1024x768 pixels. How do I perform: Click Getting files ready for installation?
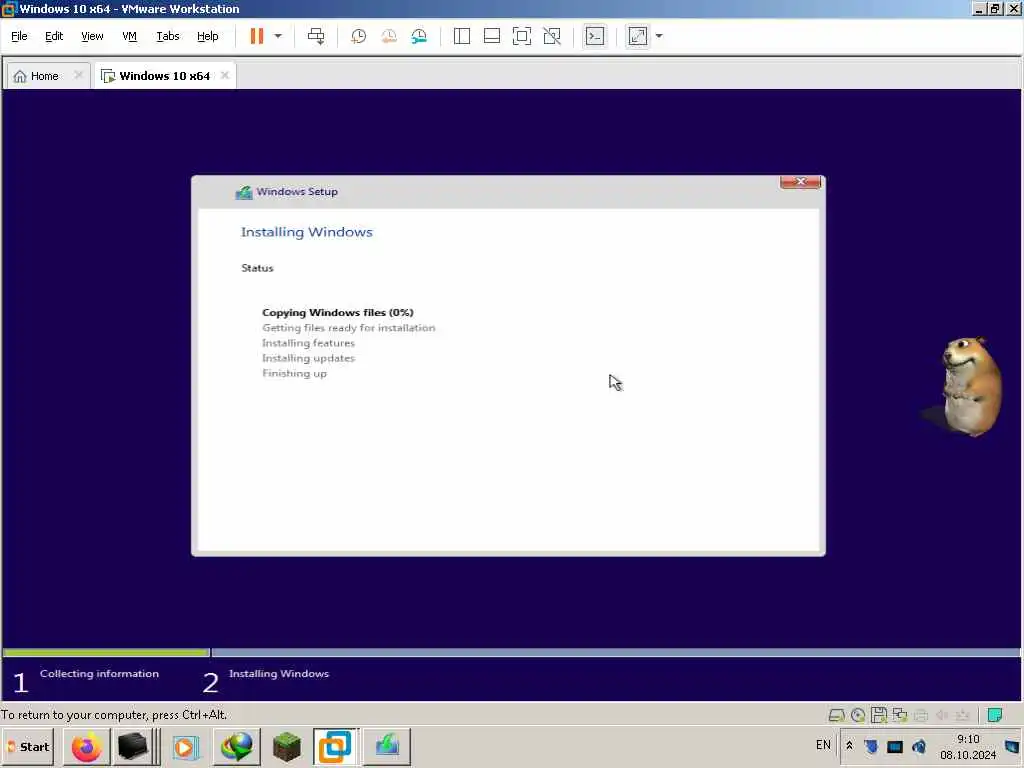348,328
